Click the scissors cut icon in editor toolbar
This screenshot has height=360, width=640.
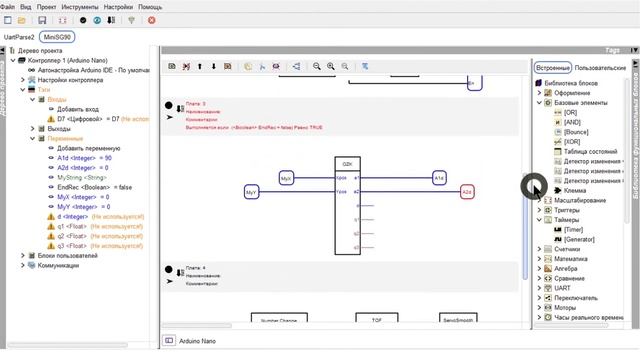(x=262, y=66)
